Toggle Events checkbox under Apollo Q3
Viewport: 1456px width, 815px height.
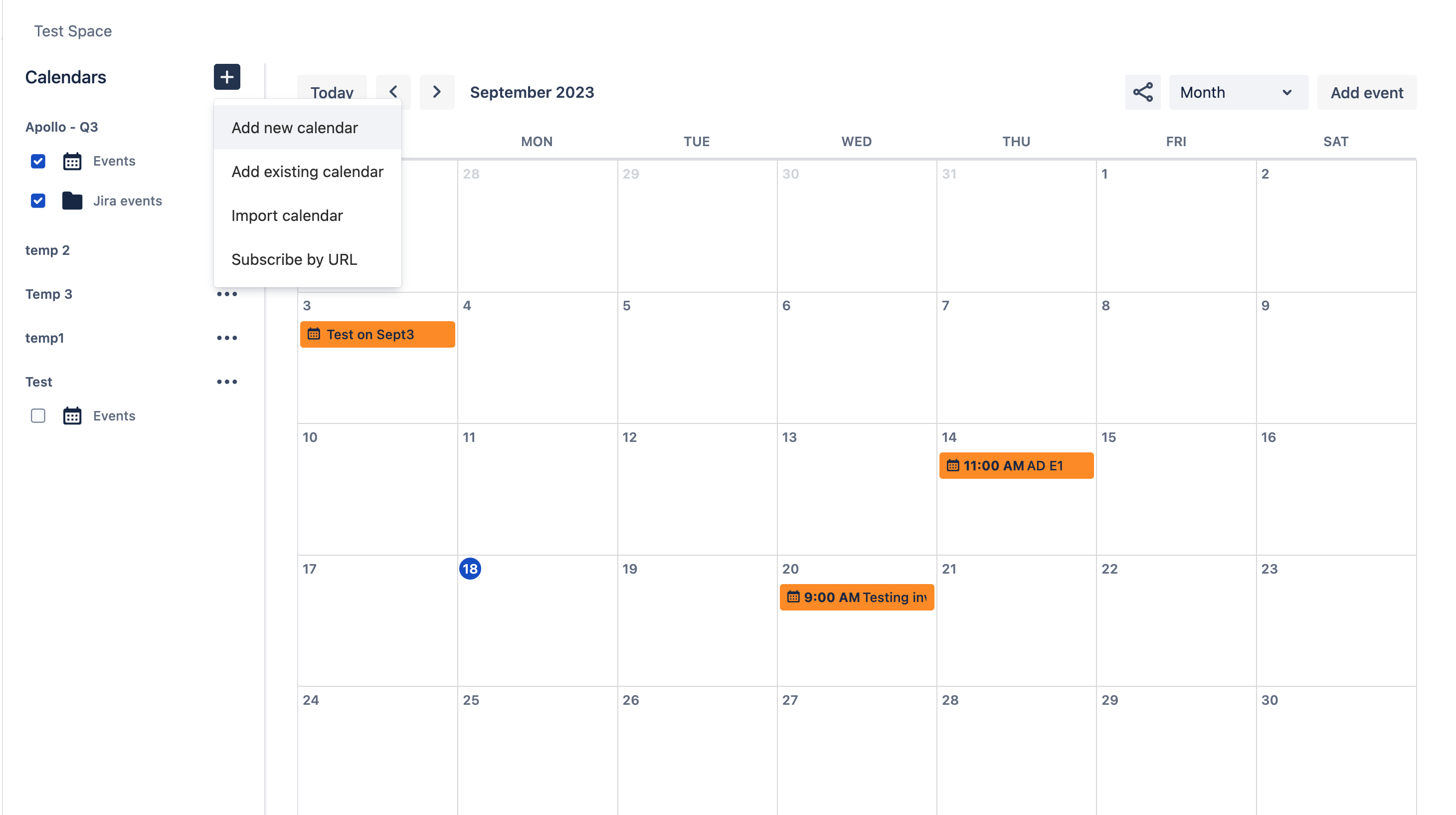point(38,159)
